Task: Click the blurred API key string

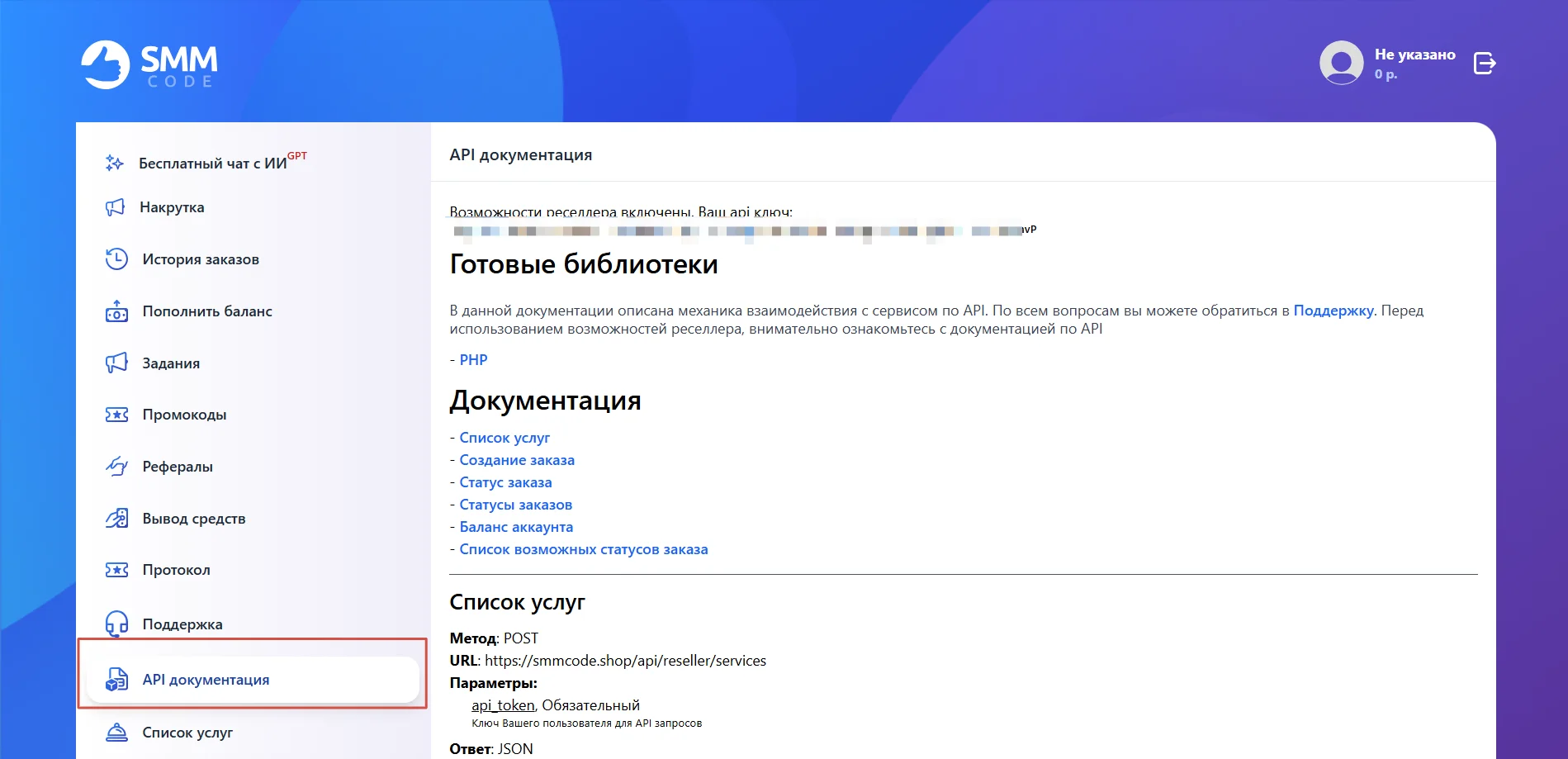Action: click(x=743, y=231)
